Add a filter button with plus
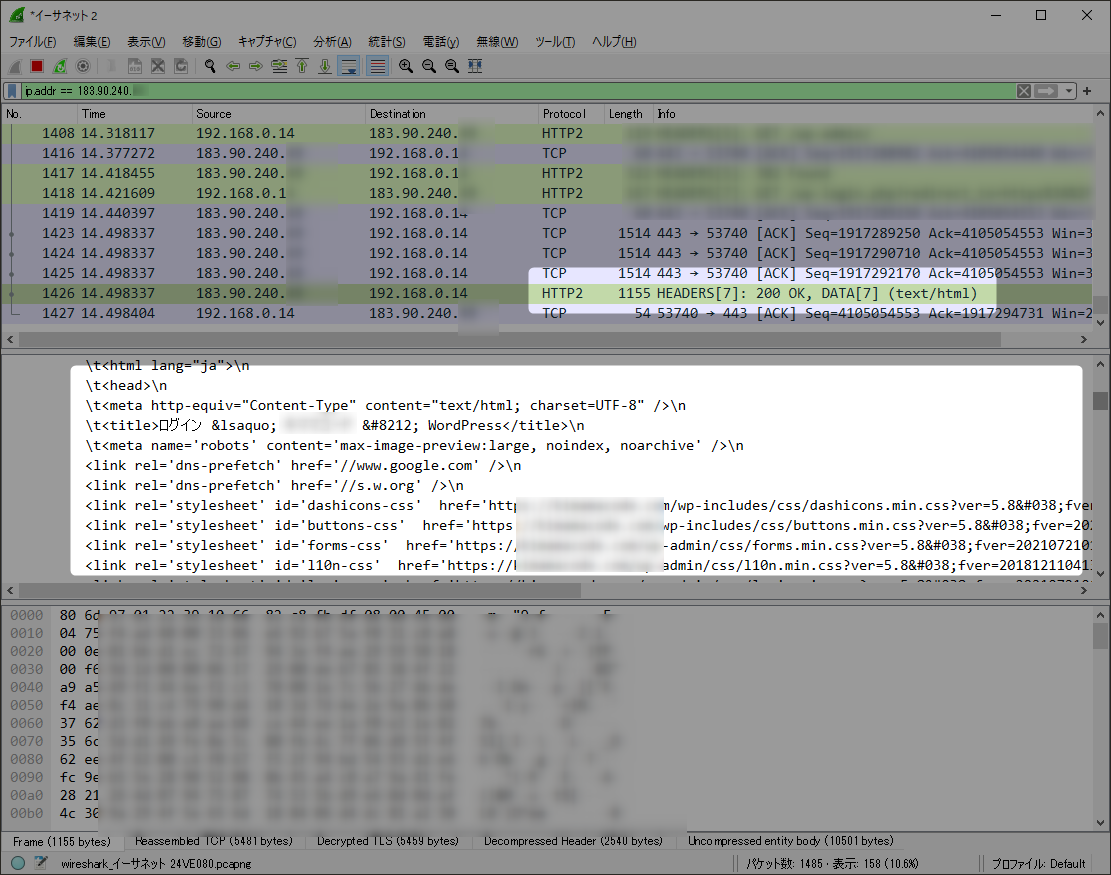Viewport: 1111px width, 875px height. 1087,91
